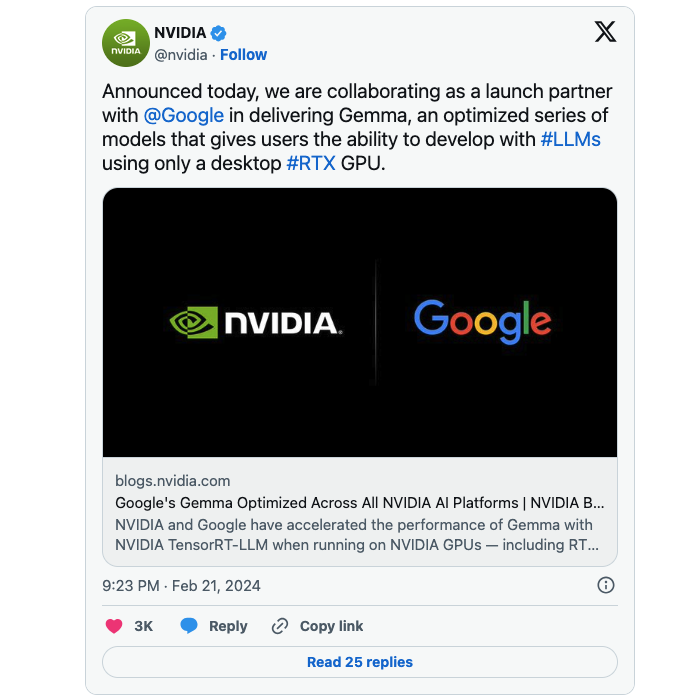Read 25 replies
Image resolution: width=700 pixels, height=700 pixels.
point(360,662)
